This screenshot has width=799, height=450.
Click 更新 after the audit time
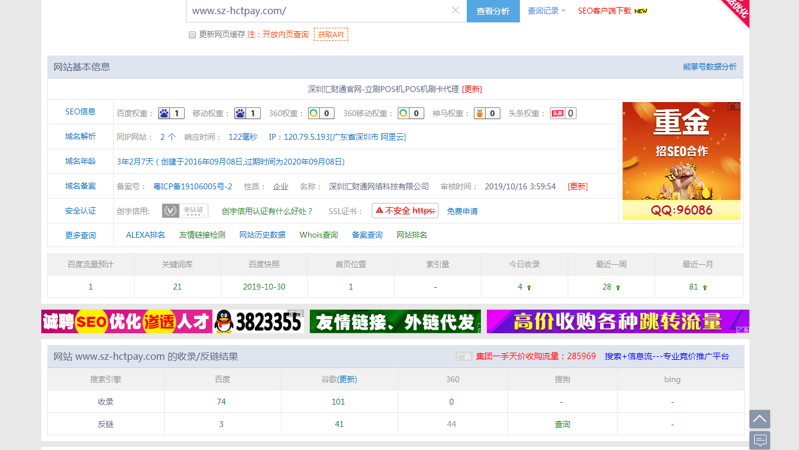coord(577,187)
